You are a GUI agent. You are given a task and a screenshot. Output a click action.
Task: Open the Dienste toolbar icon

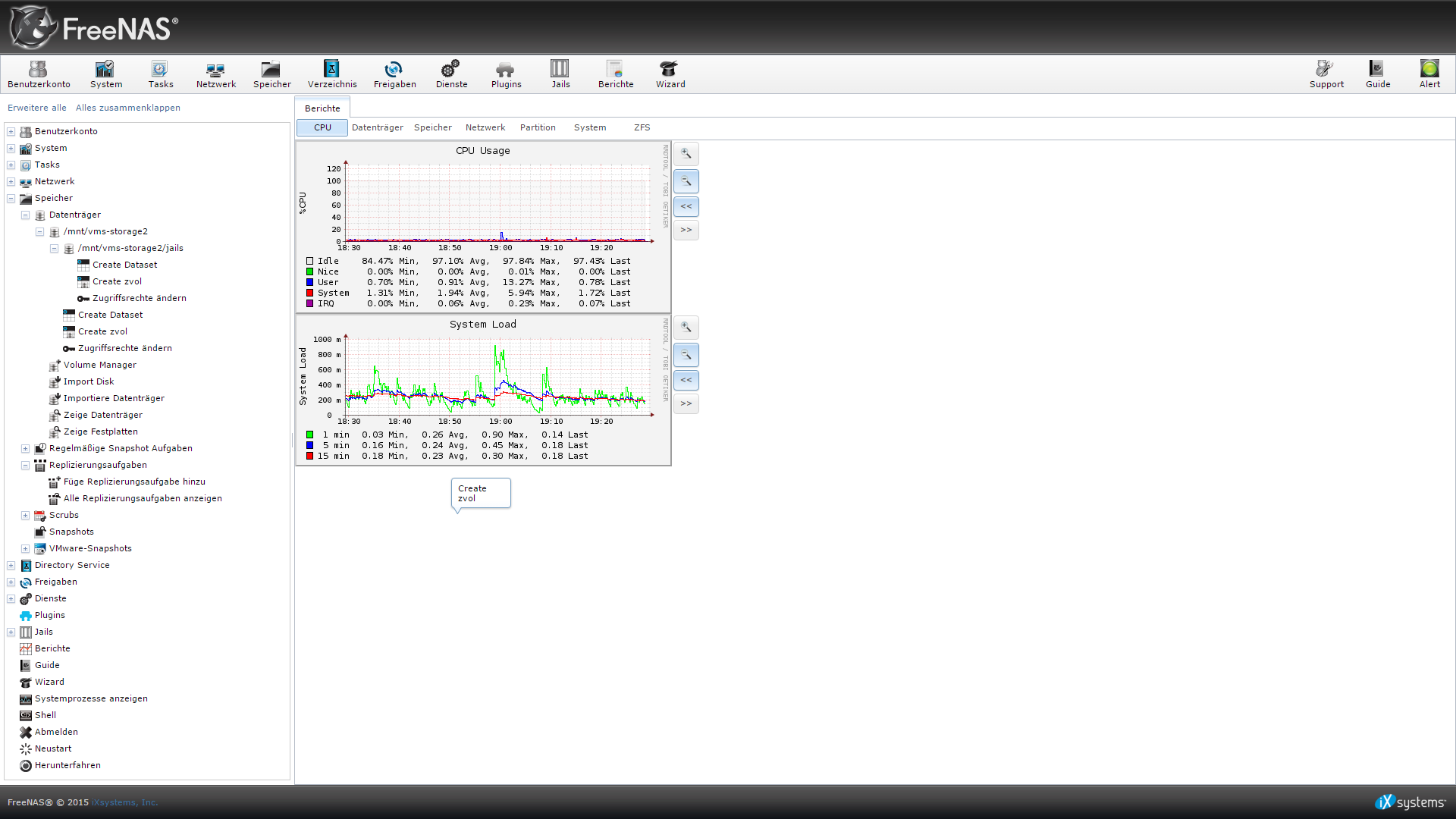point(451,74)
